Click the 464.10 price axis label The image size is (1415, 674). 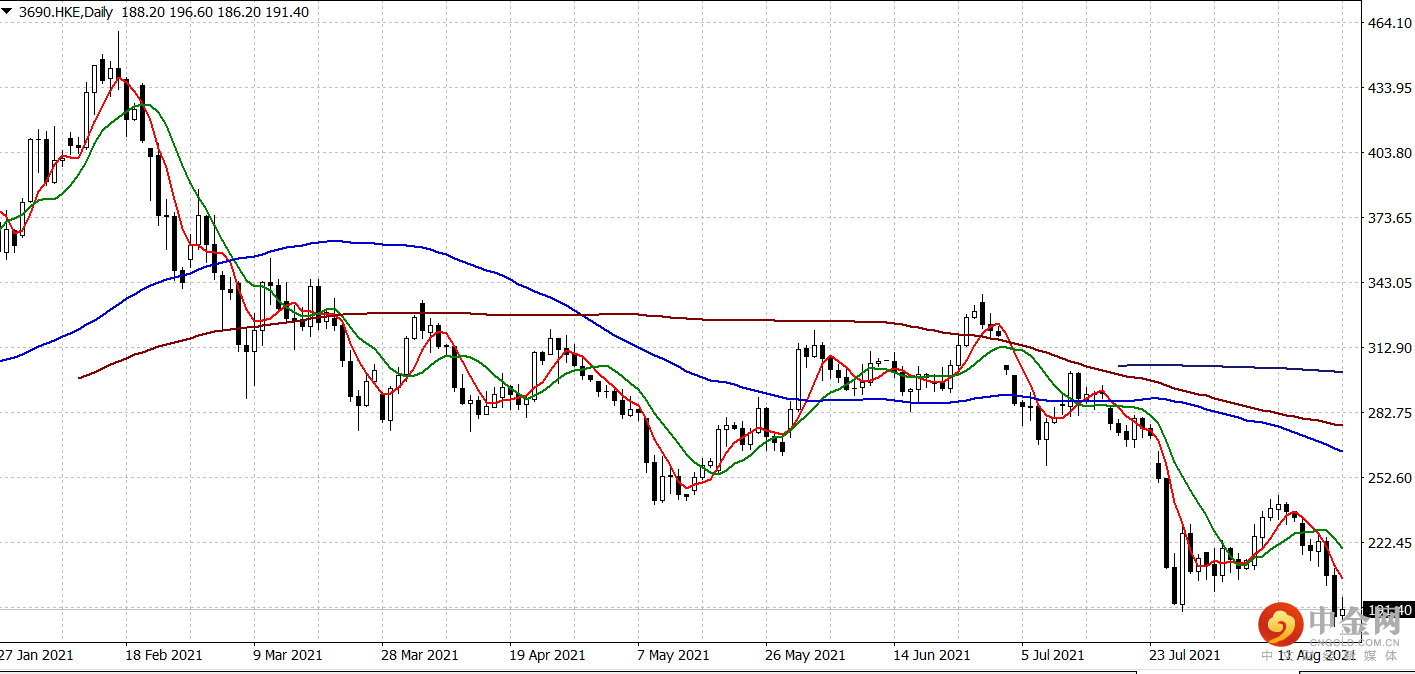(x=1389, y=23)
